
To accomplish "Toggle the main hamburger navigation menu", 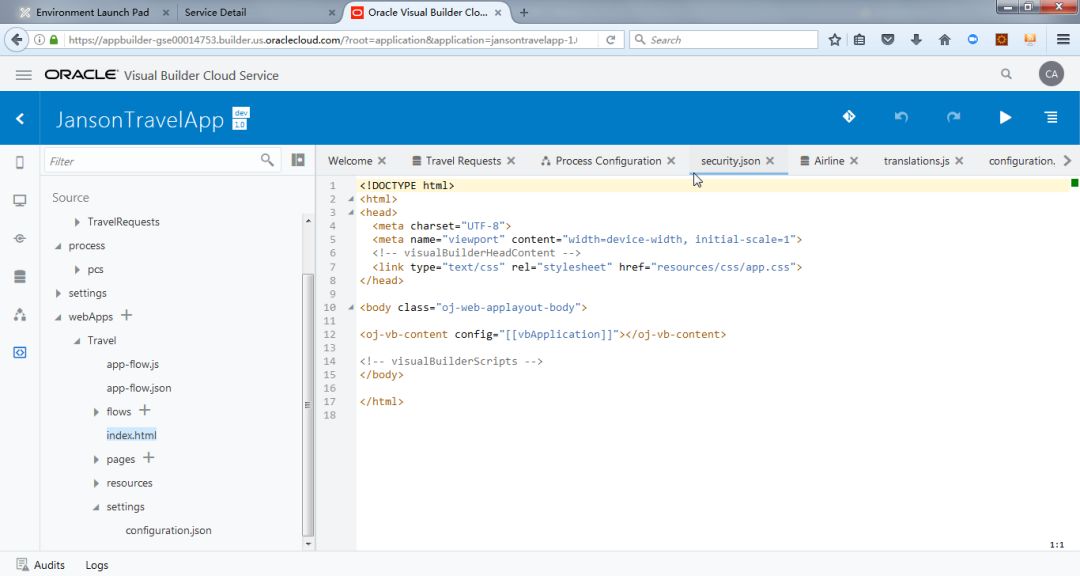I will coord(24,75).
